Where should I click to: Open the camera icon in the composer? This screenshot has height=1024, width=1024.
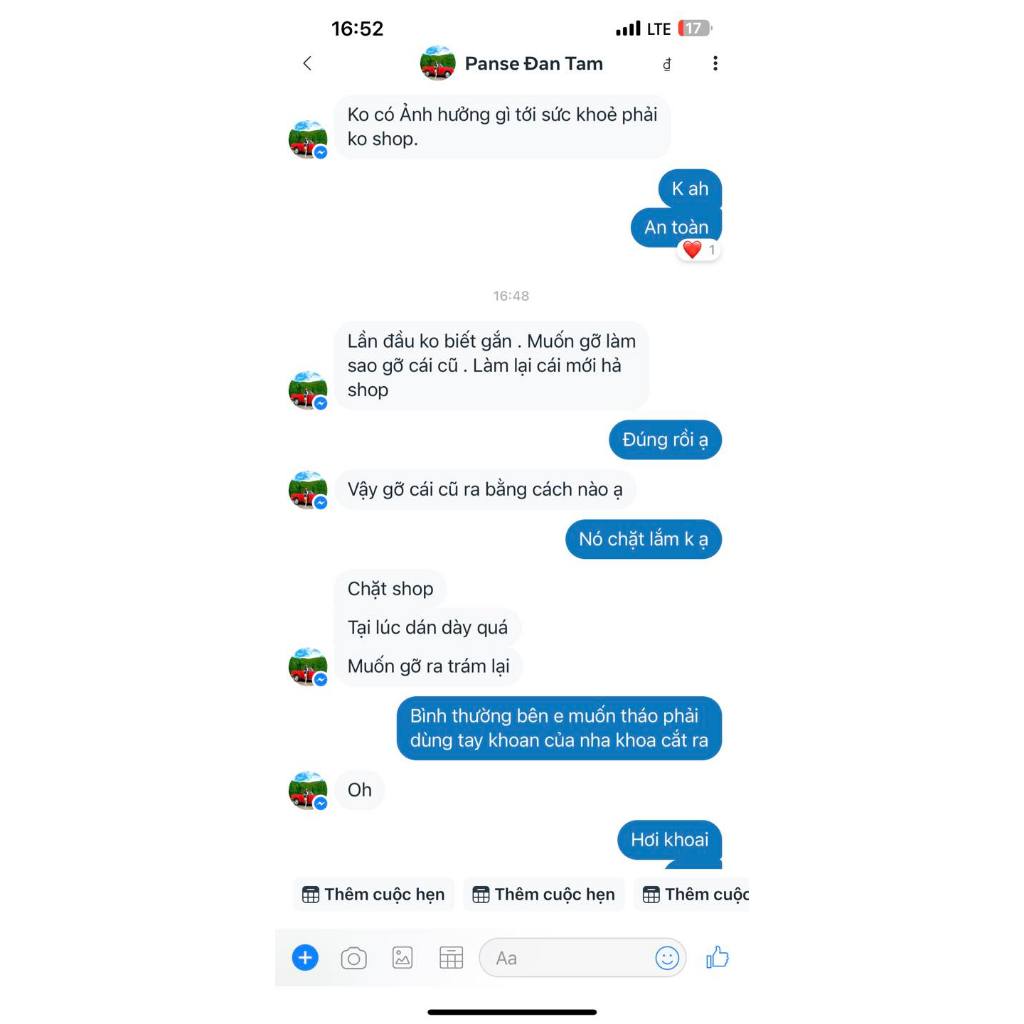tap(354, 958)
